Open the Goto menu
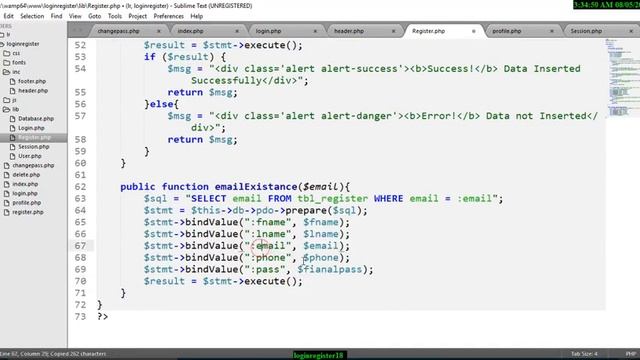Viewport: 640px width, 360px height. point(94,16)
